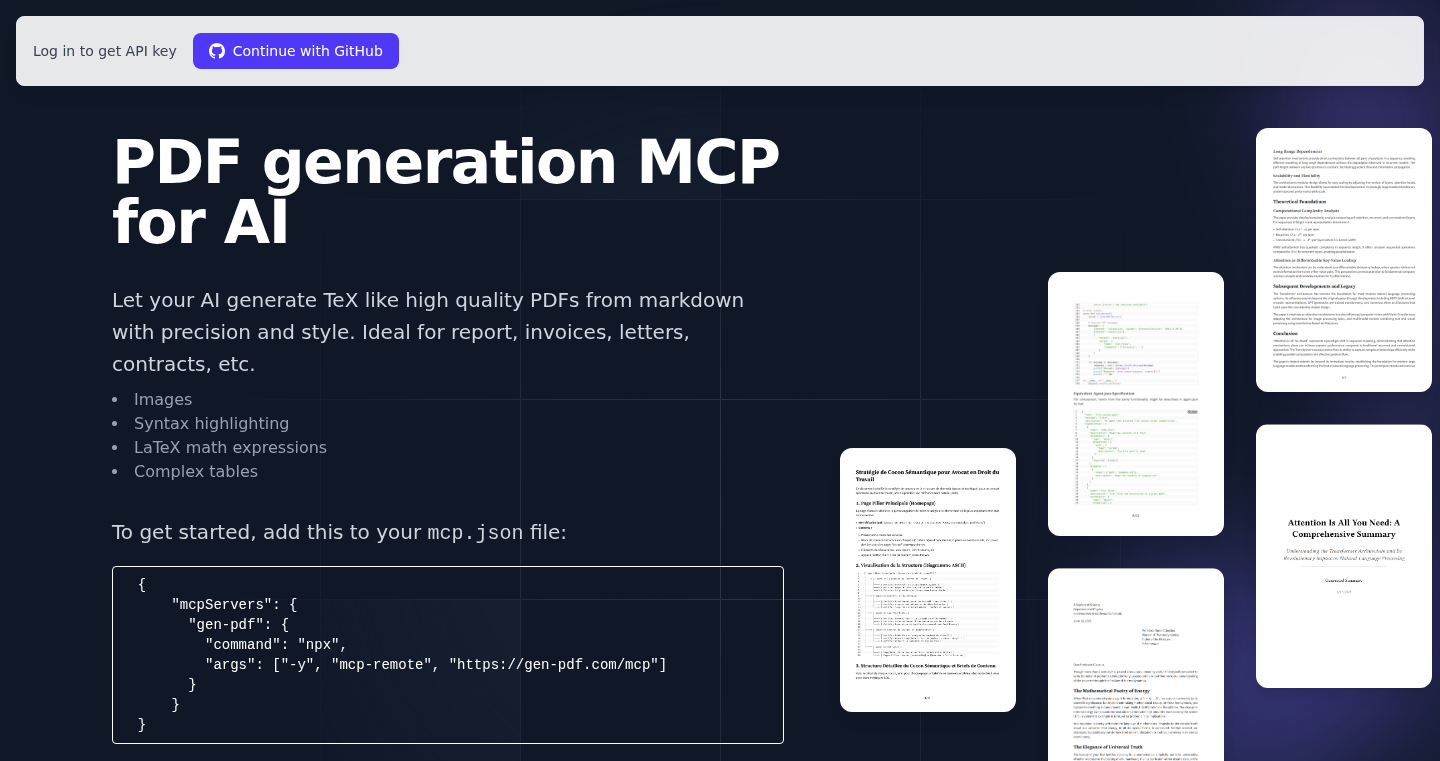Image resolution: width=1440 pixels, height=761 pixels.
Task: Click the "args" line with the gen-pdf.com URL
Action: pos(436,665)
